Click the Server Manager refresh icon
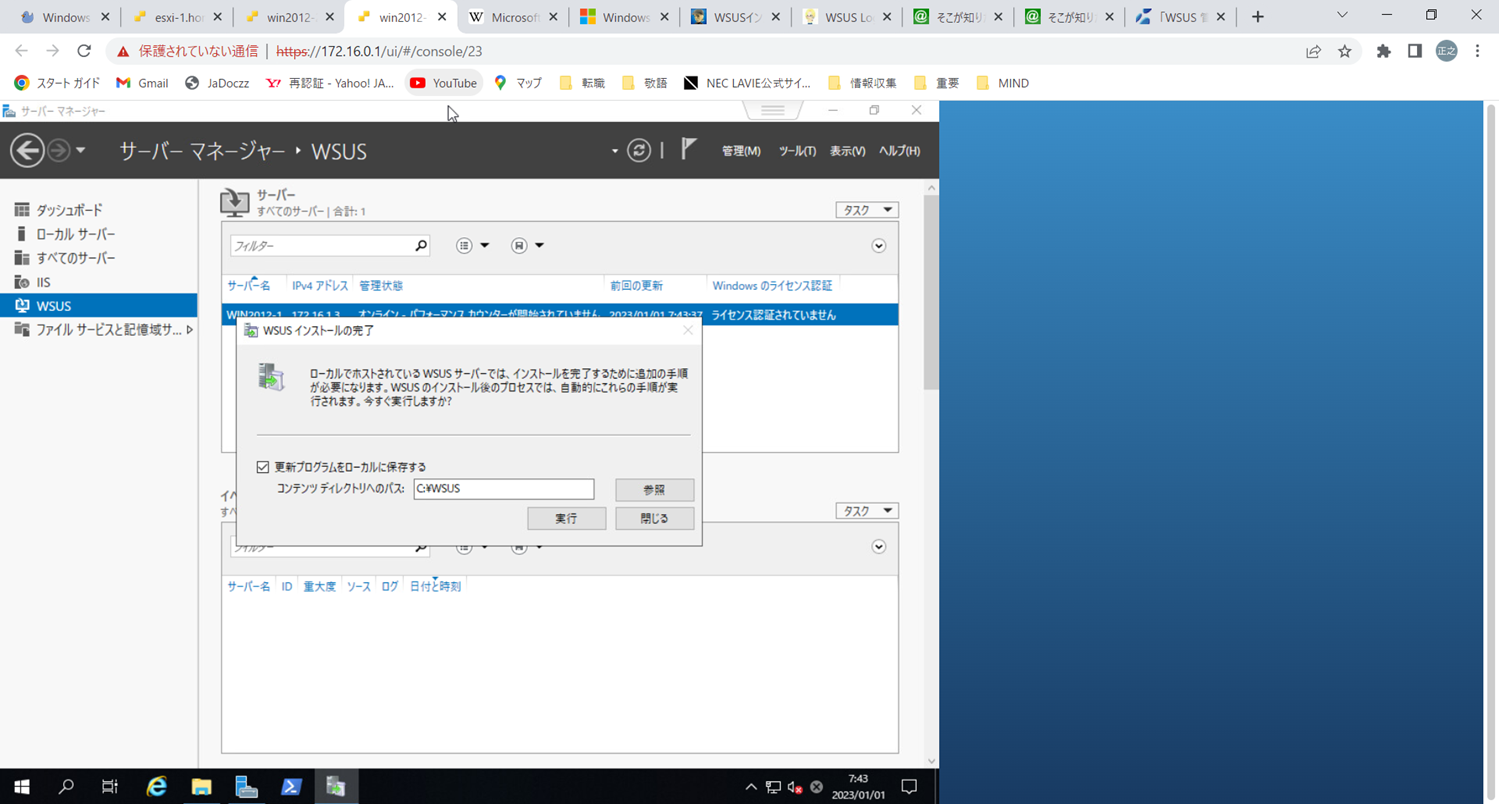This screenshot has height=804, width=1499. pyautogui.click(x=638, y=151)
